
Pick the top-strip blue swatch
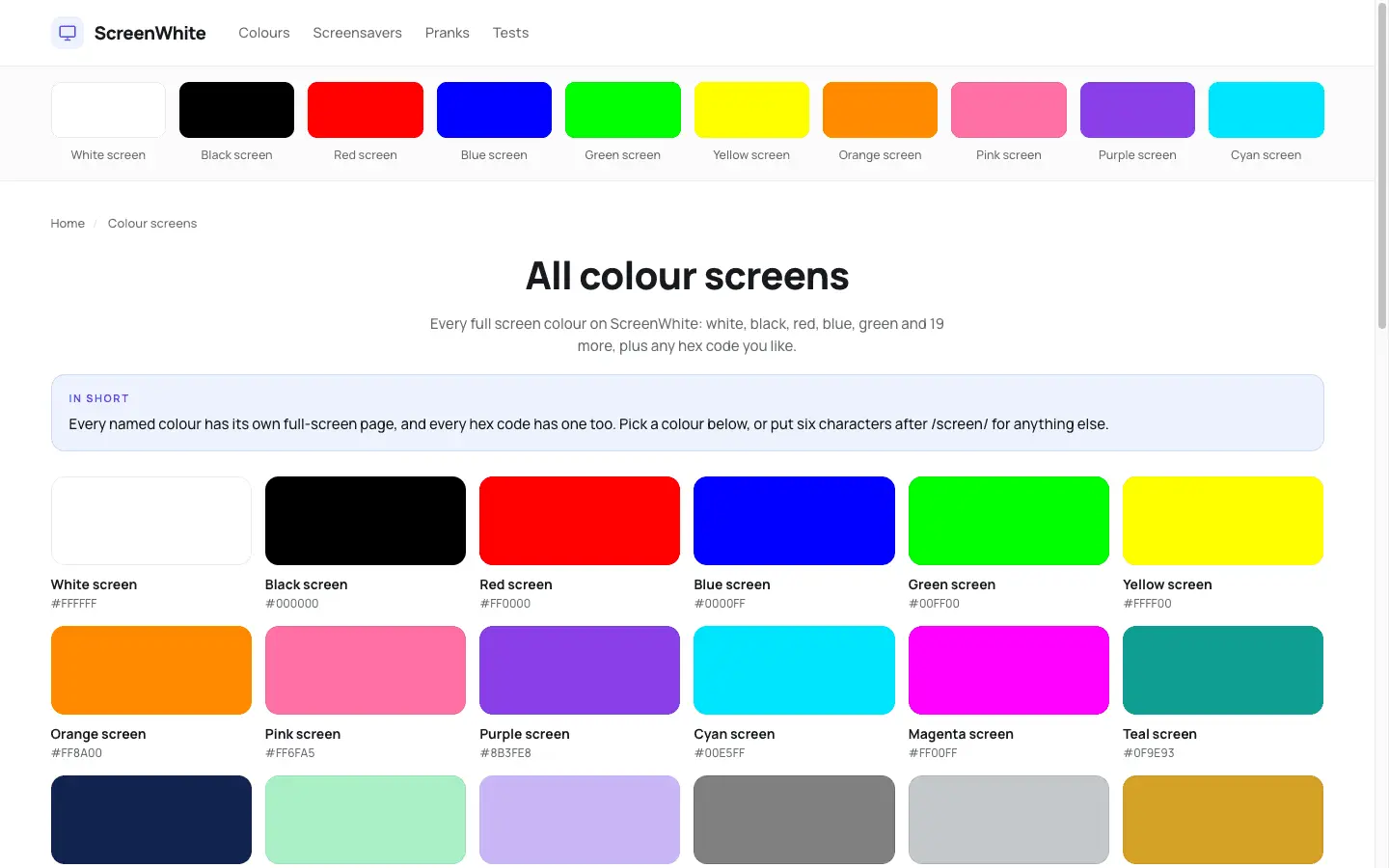tap(494, 110)
